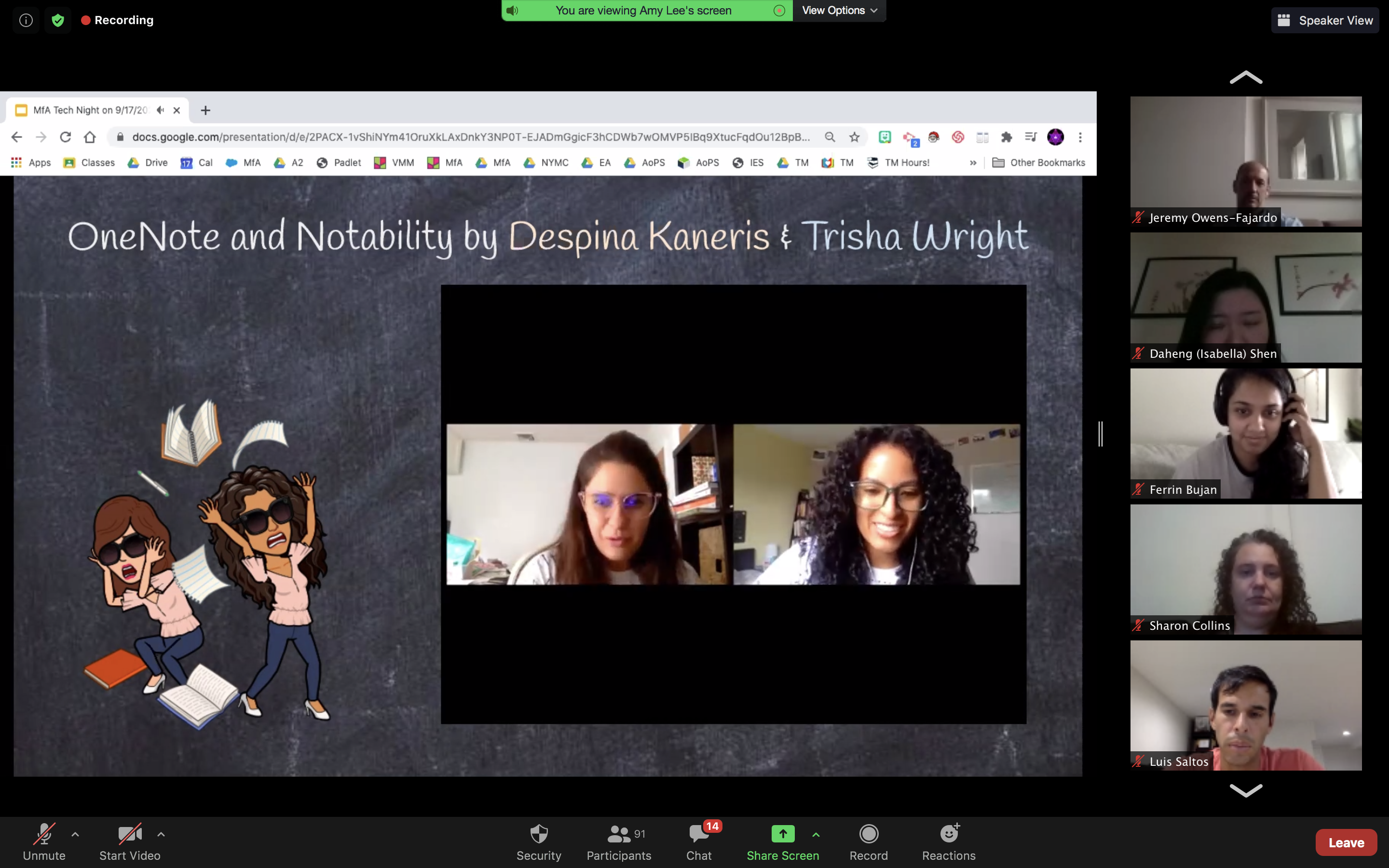This screenshot has width=1389, height=868.
Task: Click the embedded video of the two presenters
Action: (733, 504)
